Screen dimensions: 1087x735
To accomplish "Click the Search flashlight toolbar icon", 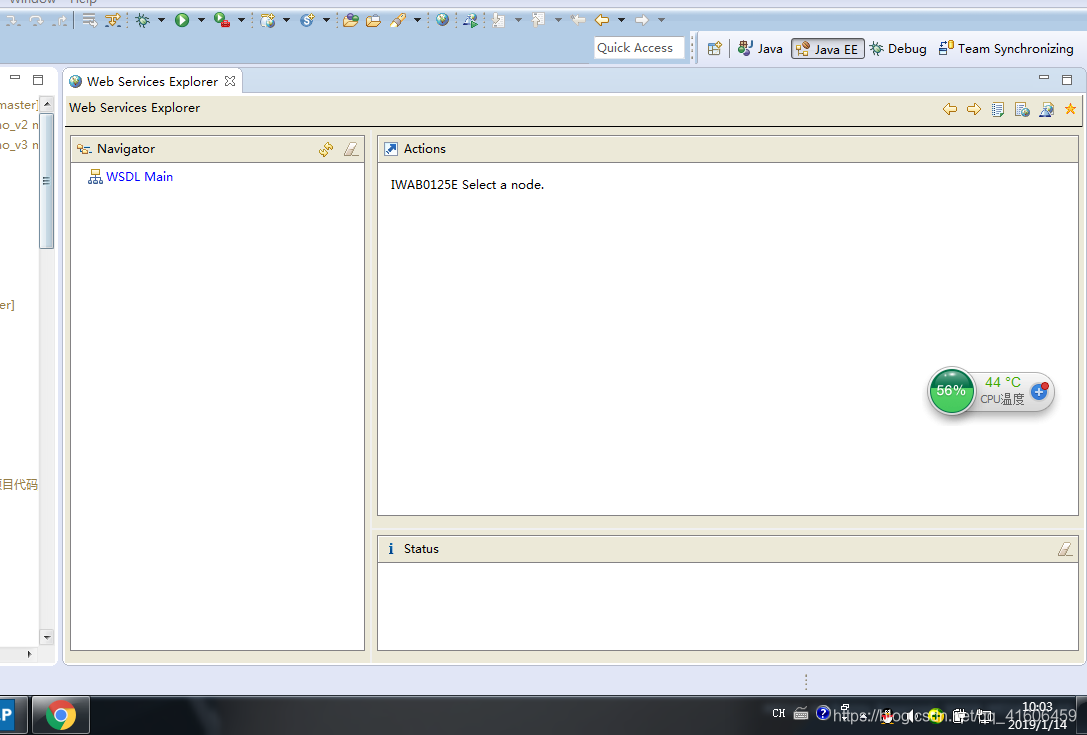I will pos(398,20).
